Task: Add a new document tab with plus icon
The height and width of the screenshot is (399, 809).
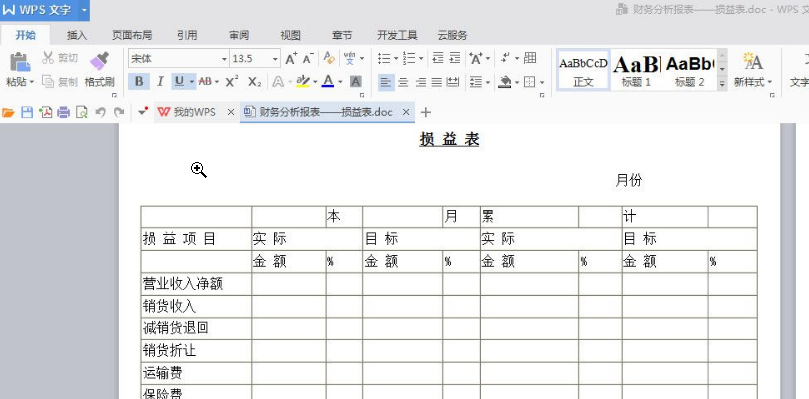Action: click(426, 112)
